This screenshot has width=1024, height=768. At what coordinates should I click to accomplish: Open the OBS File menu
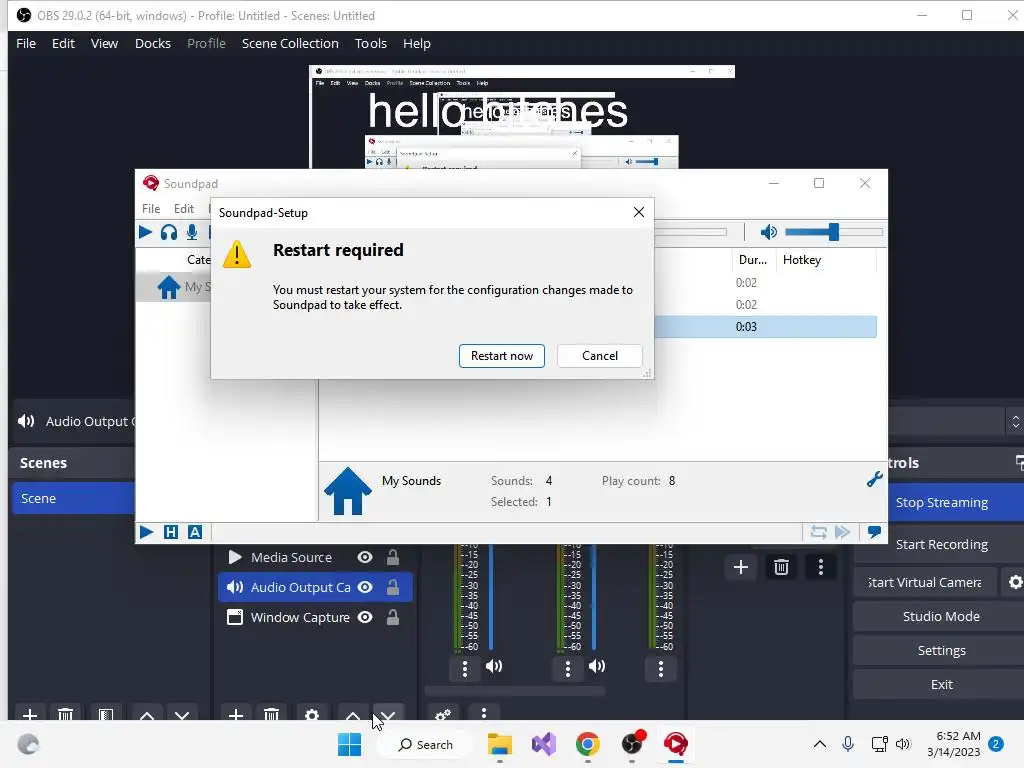tap(26, 43)
